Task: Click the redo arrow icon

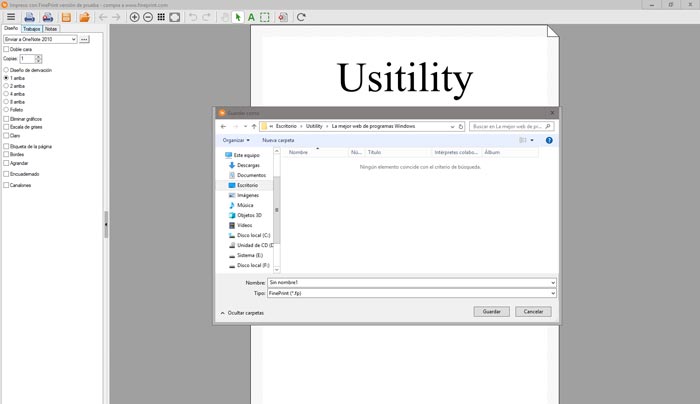Action: coord(206,17)
